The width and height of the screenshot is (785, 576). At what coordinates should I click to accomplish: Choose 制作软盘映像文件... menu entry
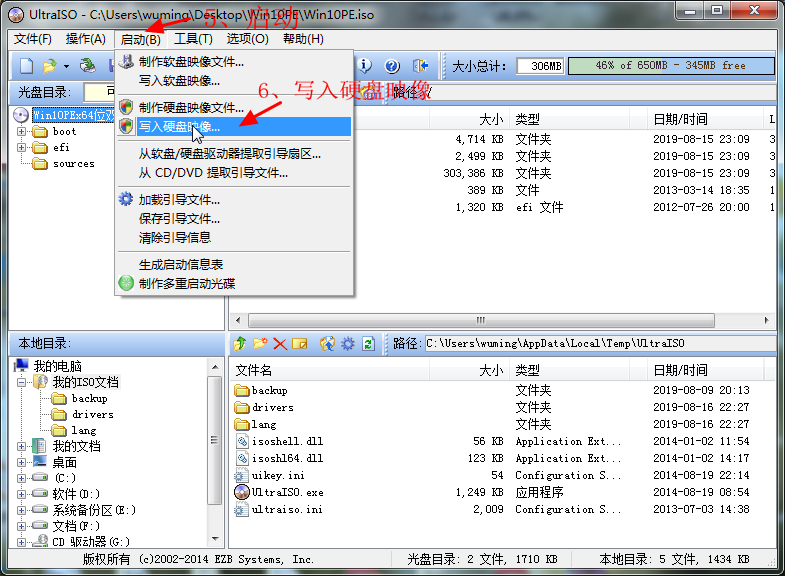coord(234,62)
